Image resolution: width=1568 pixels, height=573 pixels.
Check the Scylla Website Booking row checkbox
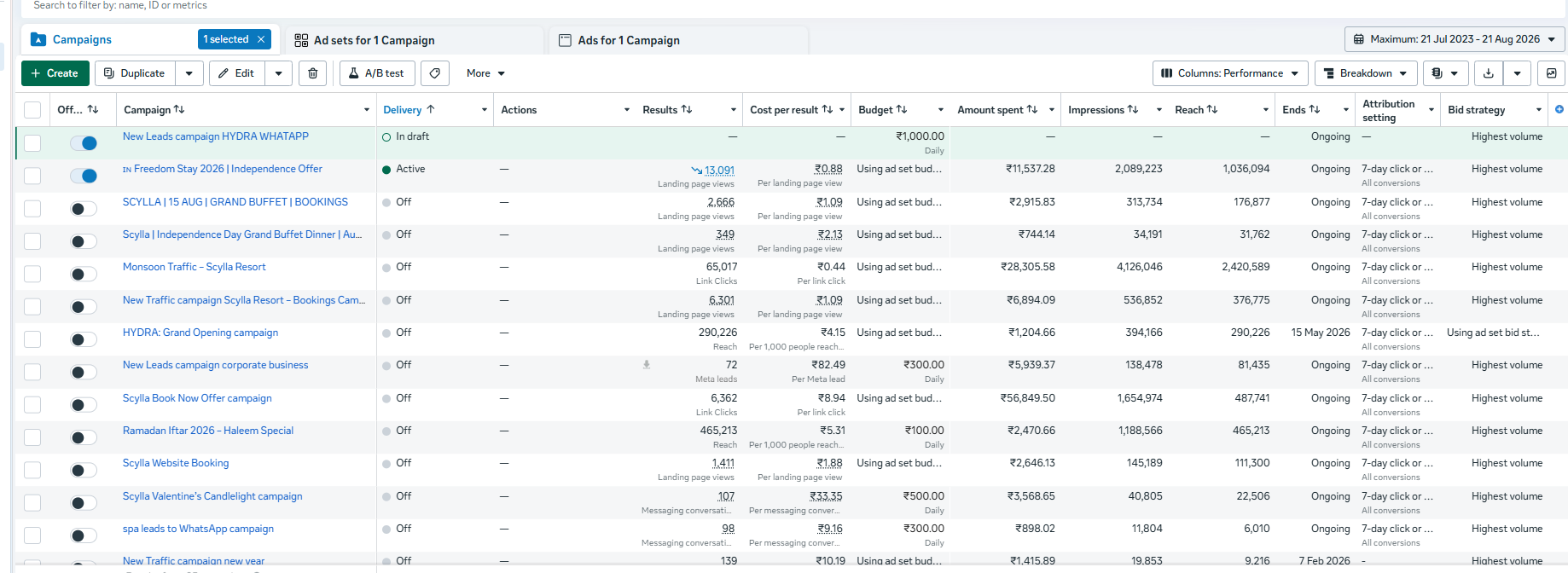coord(32,470)
